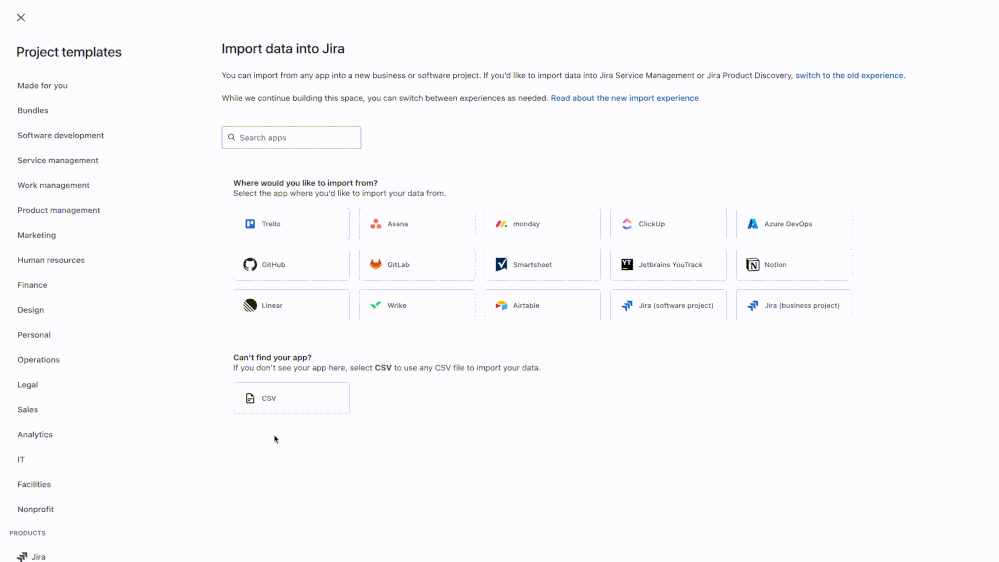Click the Azure DevOps logo icon
This screenshot has width=999, height=562.
click(x=752, y=224)
